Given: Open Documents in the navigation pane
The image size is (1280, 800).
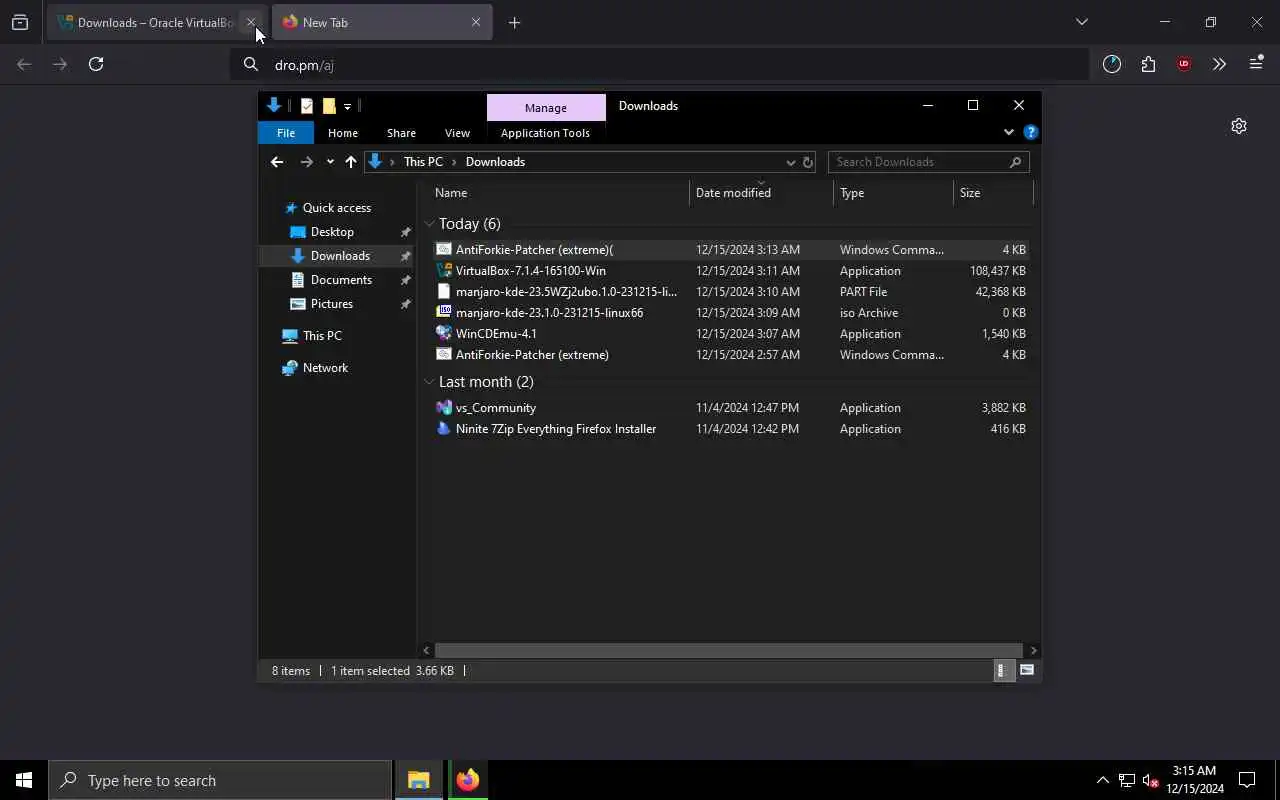Looking at the screenshot, I should [341, 280].
